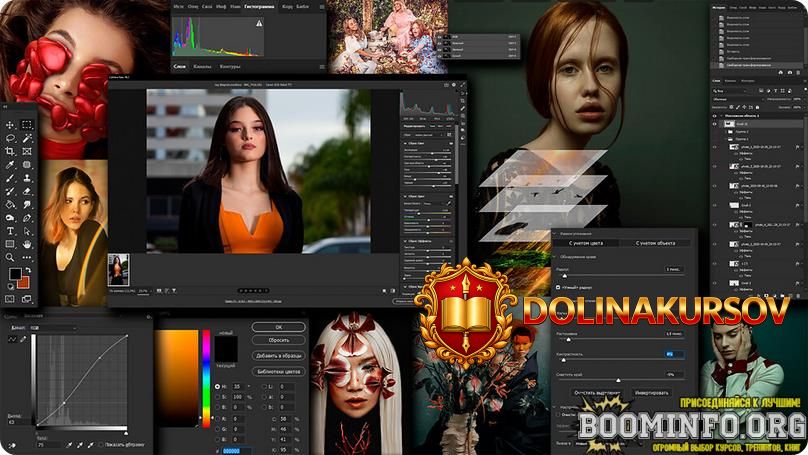Enable the Показать обтравку checkbox

[x=100, y=444]
